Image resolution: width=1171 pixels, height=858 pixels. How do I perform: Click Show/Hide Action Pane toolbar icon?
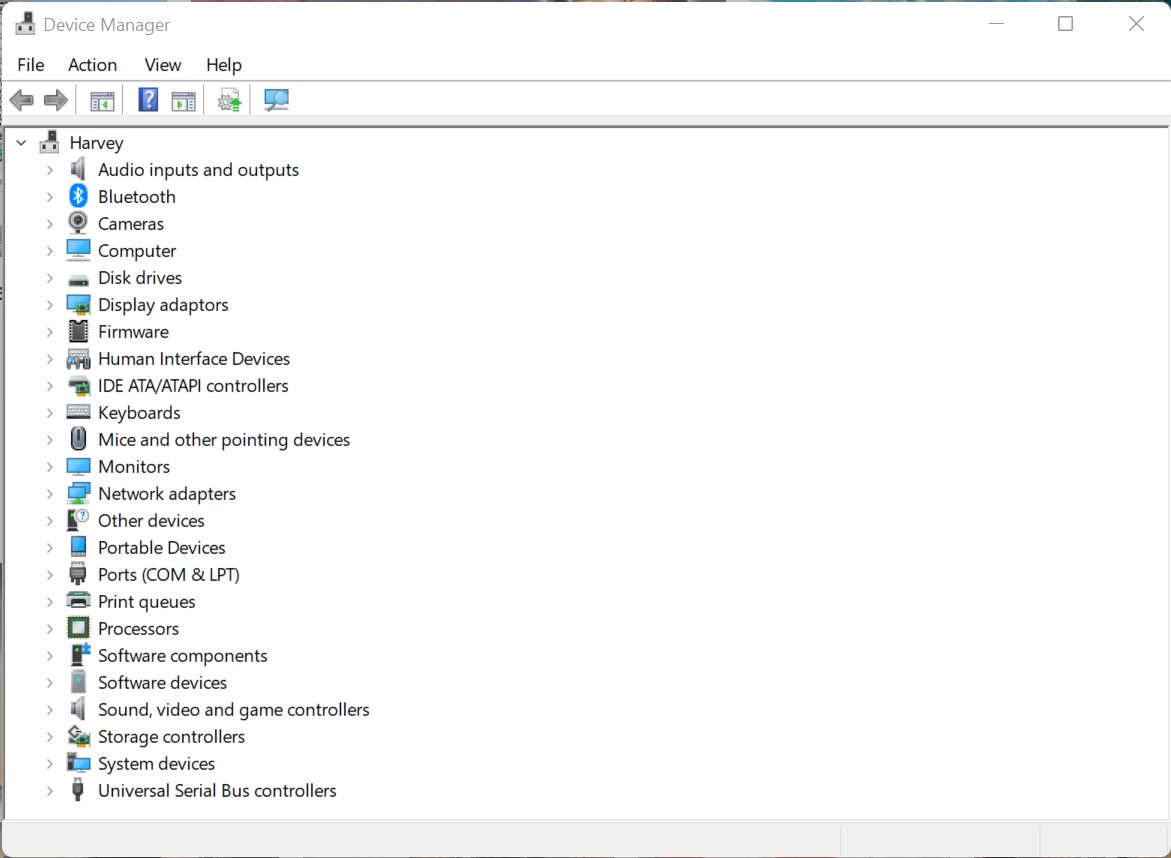(183, 100)
